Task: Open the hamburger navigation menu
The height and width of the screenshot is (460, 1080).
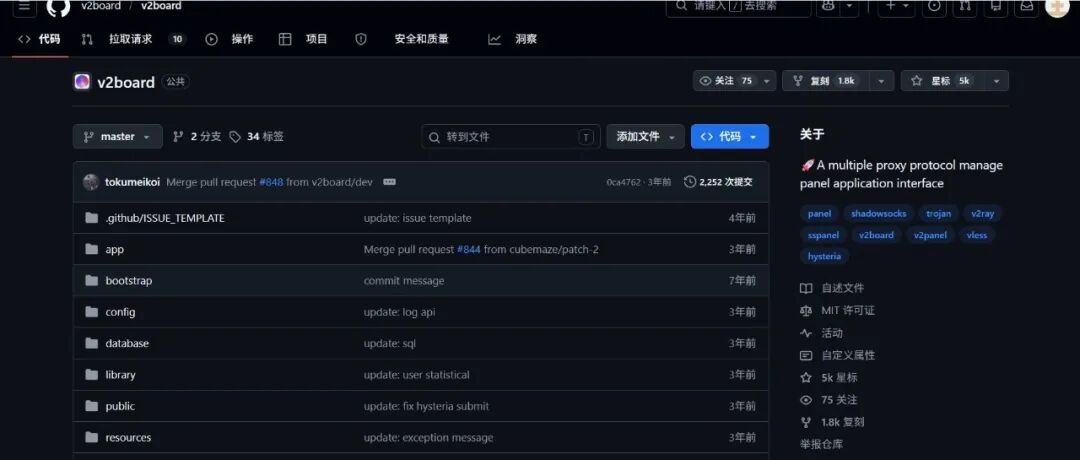Action: 24,6
